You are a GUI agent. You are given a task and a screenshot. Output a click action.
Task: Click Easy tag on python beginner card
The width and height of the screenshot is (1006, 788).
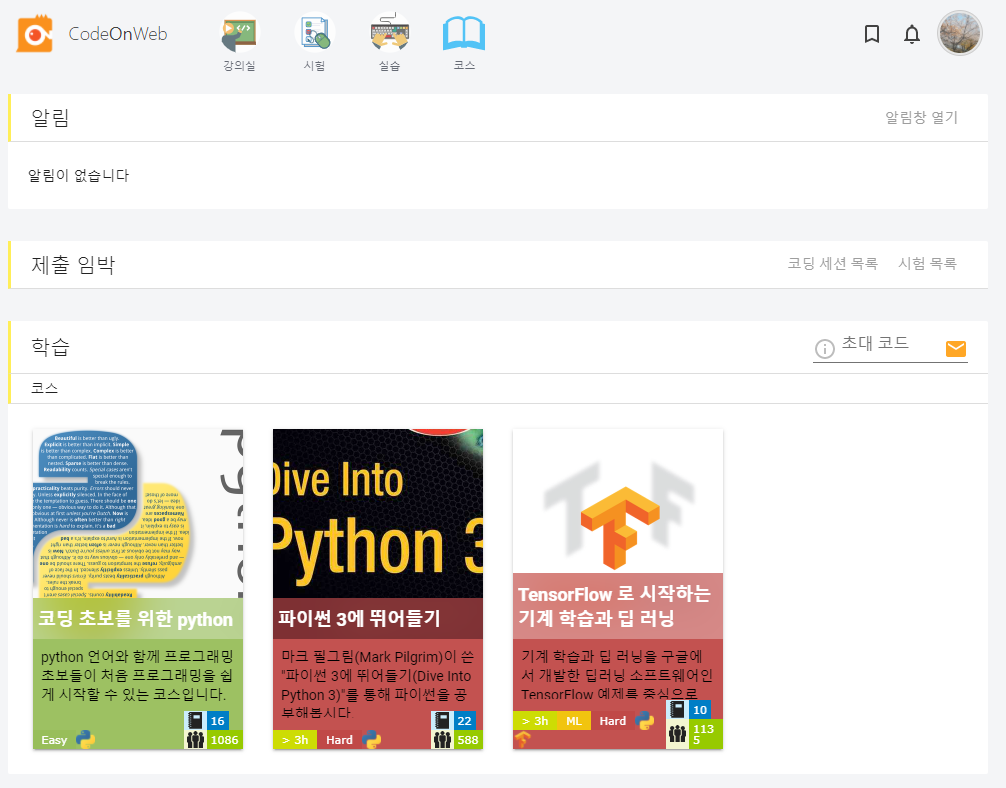[54, 740]
